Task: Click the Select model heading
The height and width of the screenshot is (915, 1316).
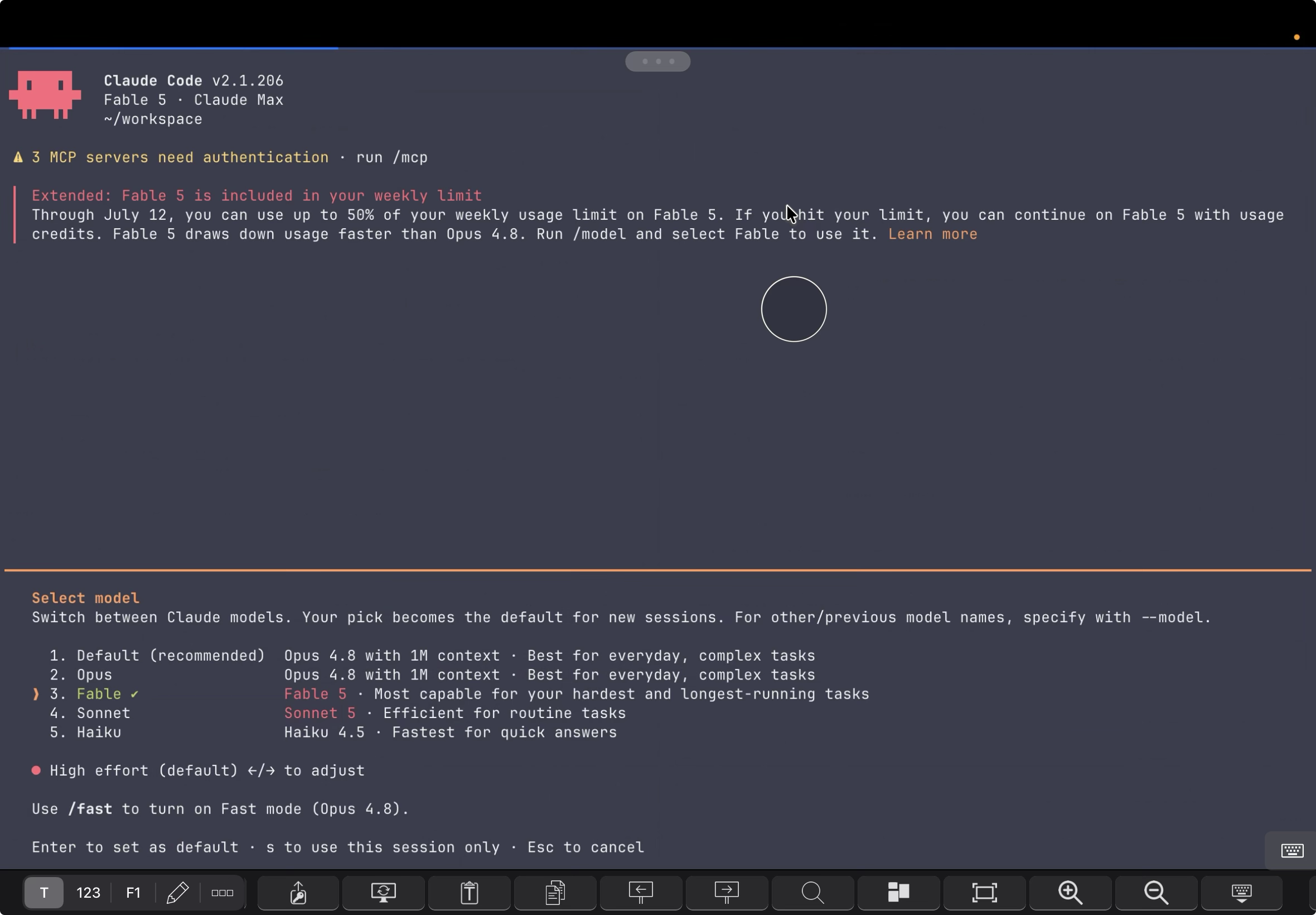Action: 85,598
